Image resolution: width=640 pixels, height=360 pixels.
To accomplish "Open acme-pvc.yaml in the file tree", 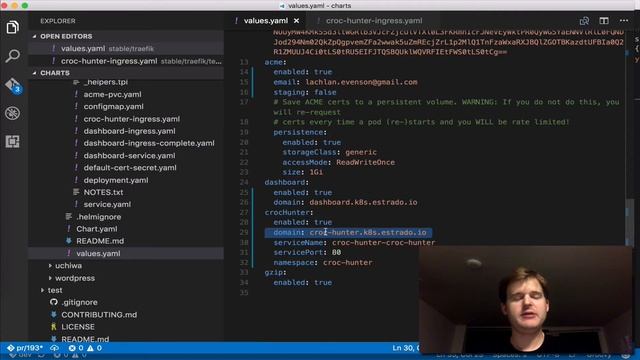I will 112,94.
